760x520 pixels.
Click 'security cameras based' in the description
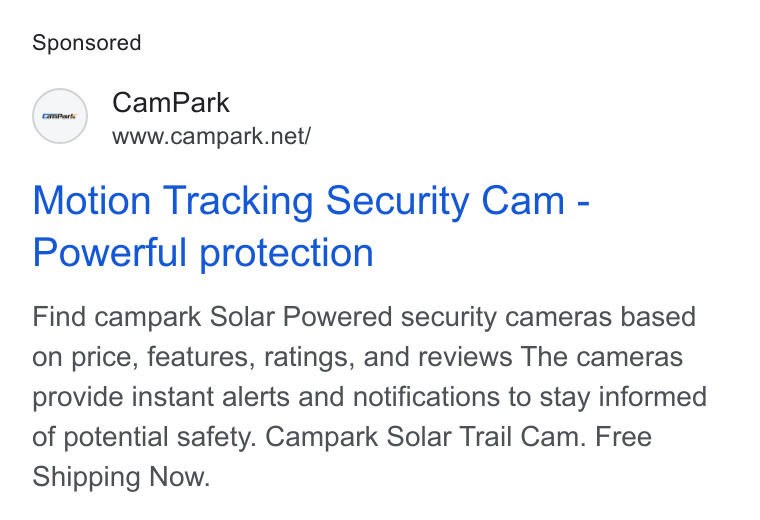pyautogui.click(x=548, y=317)
